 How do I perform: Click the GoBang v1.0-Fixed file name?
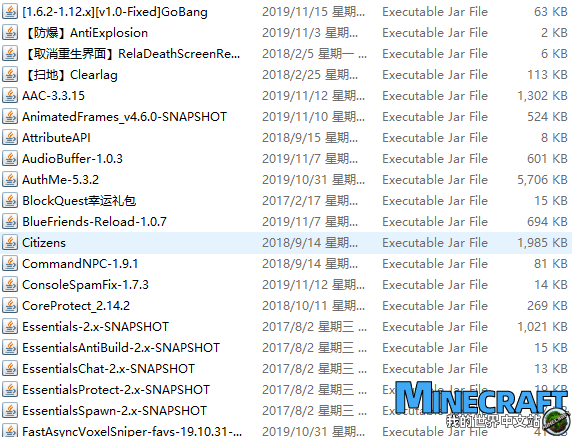click(115, 12)
